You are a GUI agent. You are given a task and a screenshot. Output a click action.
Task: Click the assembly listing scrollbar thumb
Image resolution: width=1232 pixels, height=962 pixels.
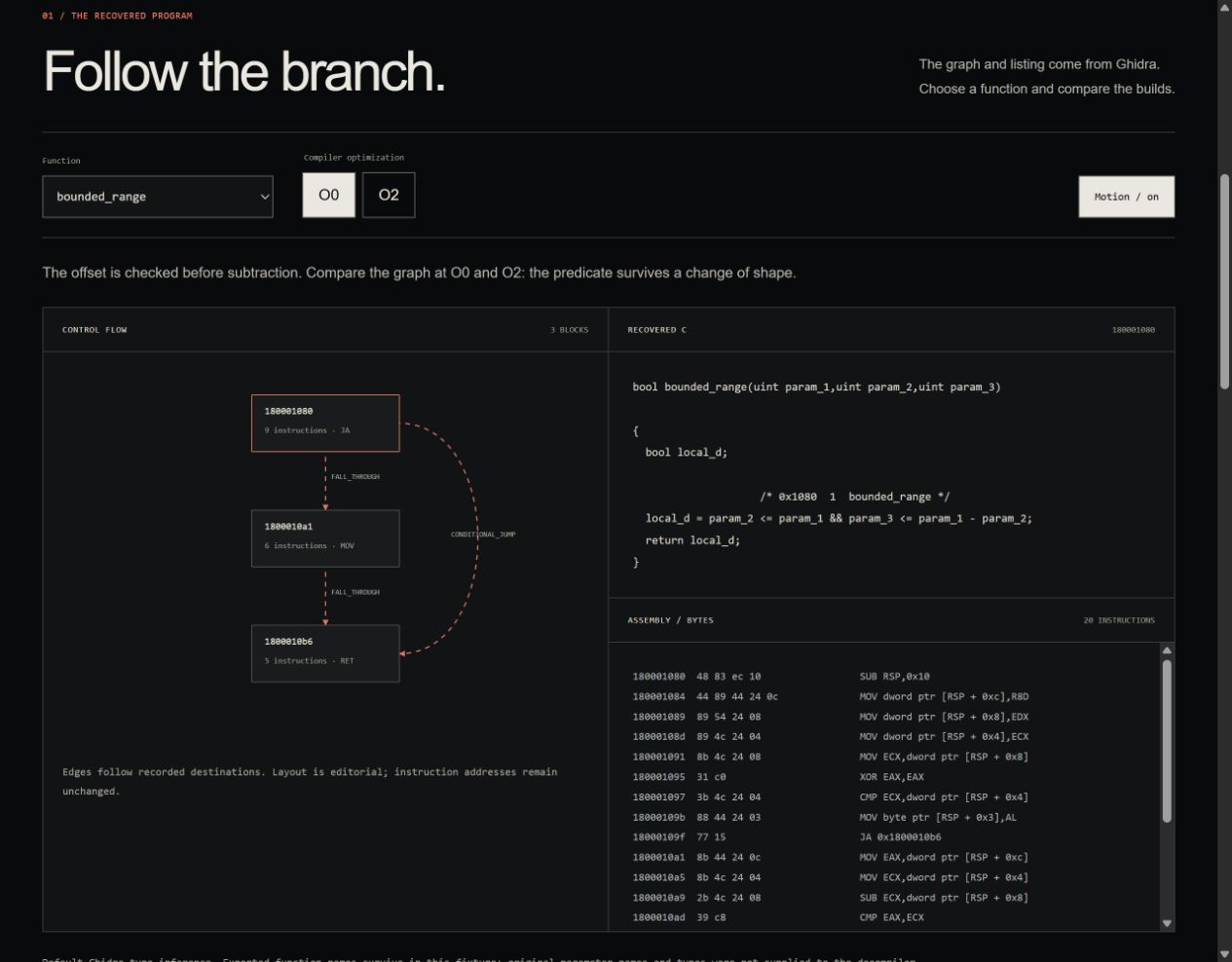click(1167, 740)
